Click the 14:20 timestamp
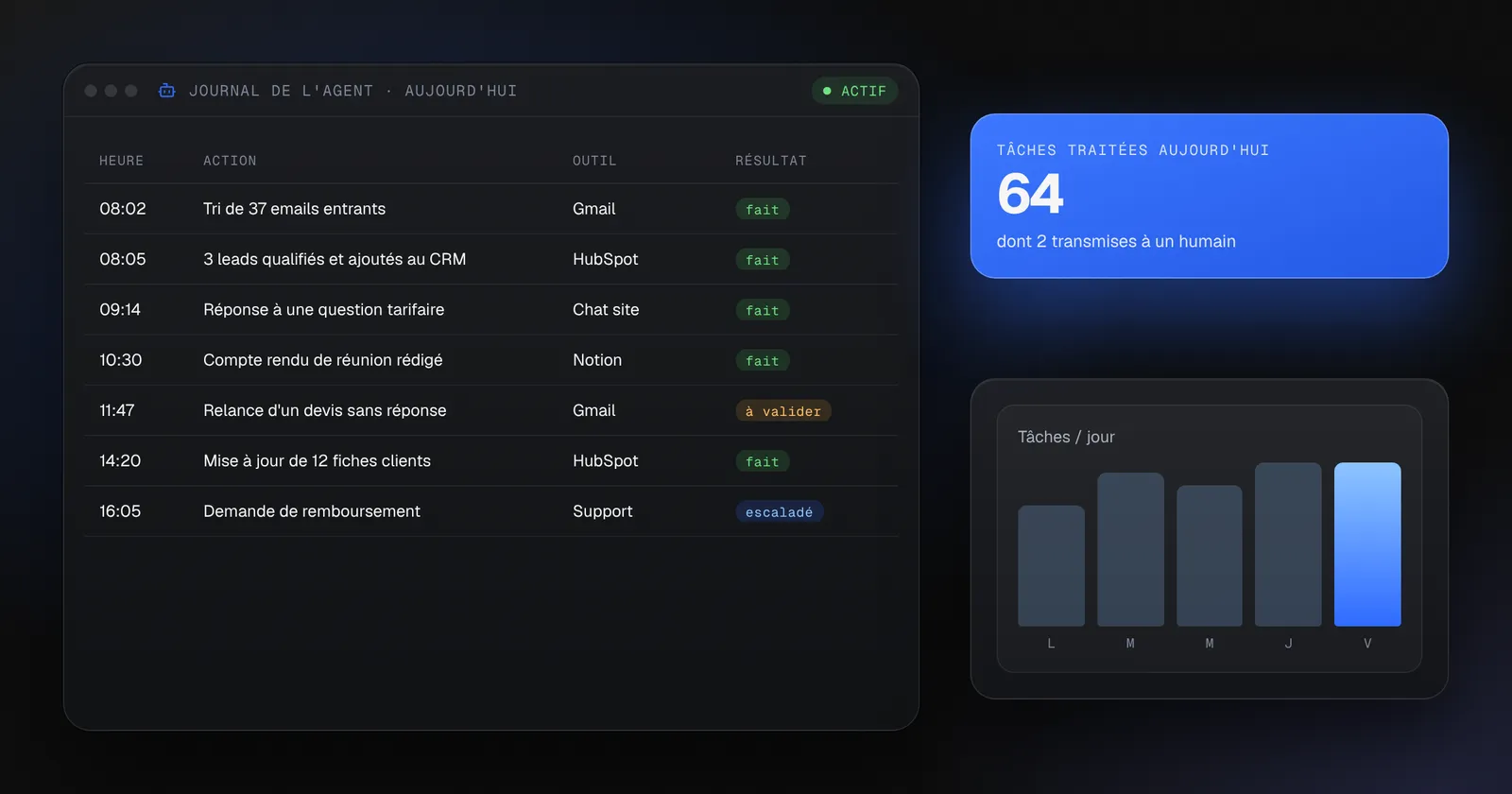Viewport: 1512px width, 794px height. 120,460
